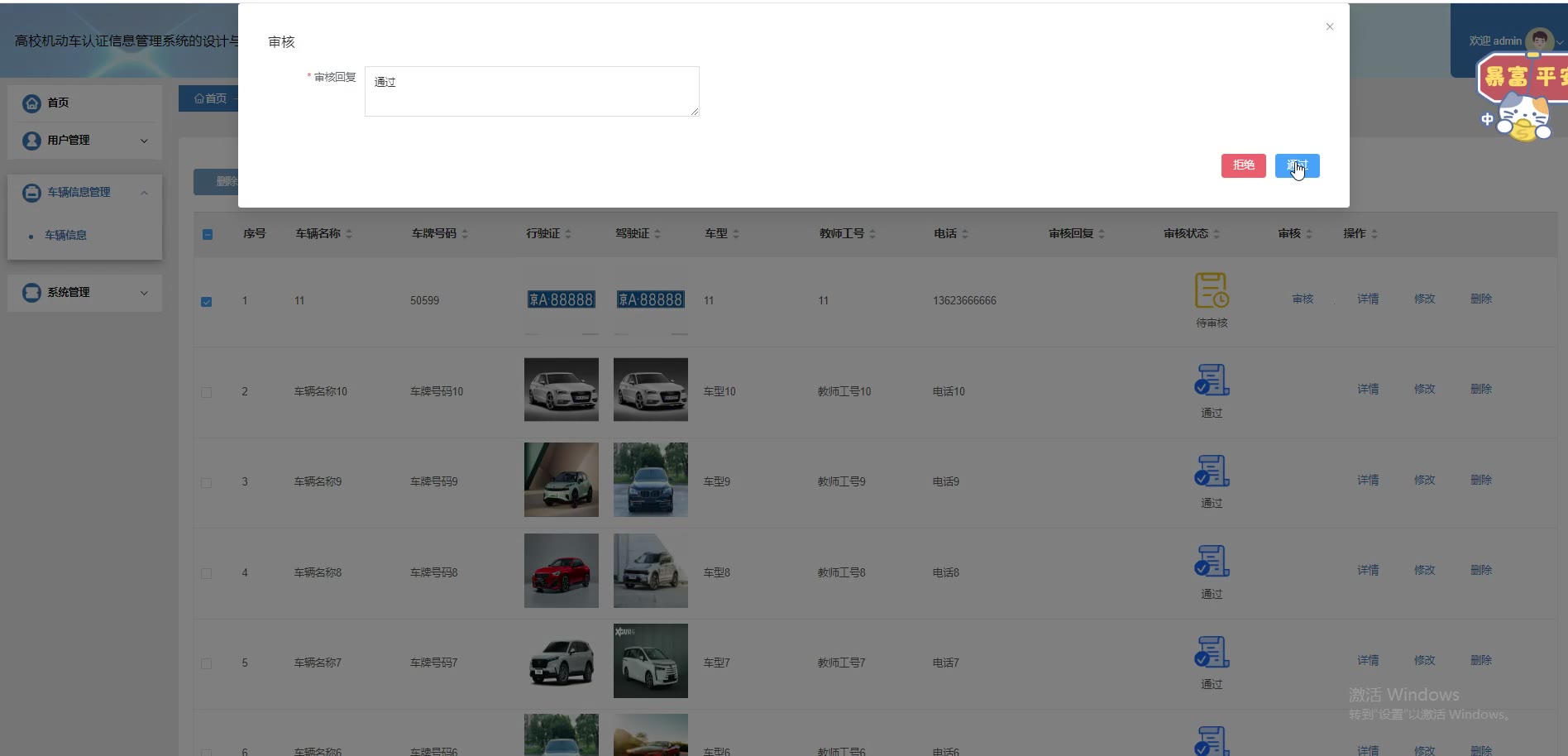Close the 审核 dialog with the X icon
1568x756 pixels.
pos(1330,26)
